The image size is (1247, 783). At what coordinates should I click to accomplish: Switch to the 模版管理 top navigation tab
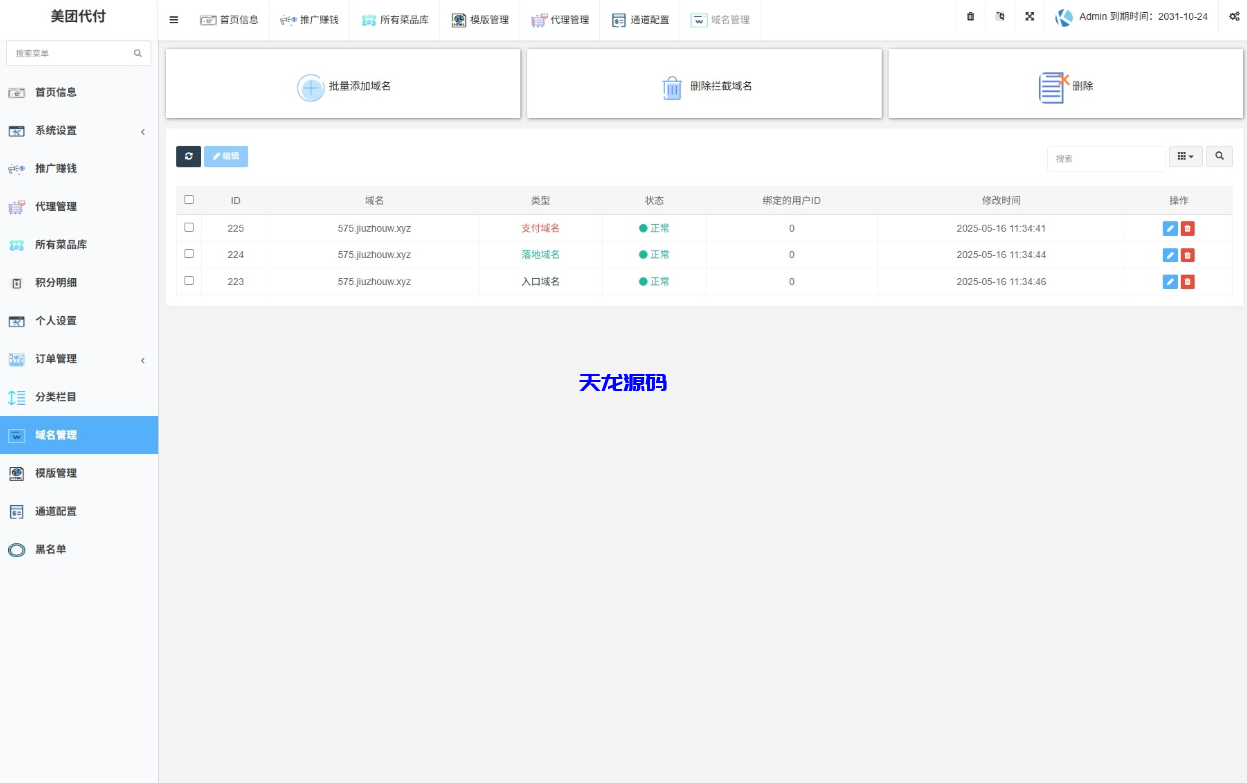coord(480,18)
